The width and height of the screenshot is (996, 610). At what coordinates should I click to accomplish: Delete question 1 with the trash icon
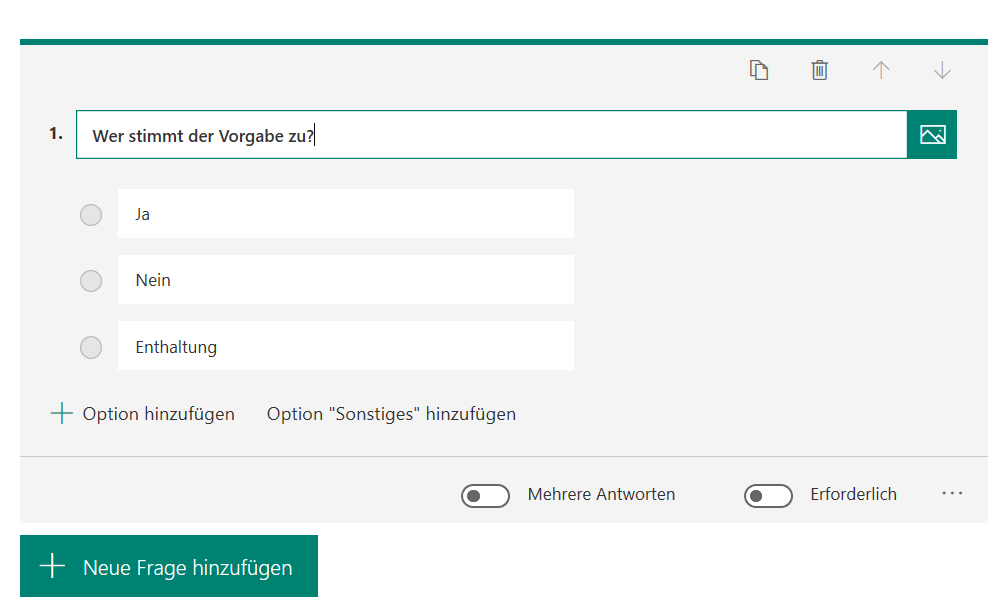(819, 70)
